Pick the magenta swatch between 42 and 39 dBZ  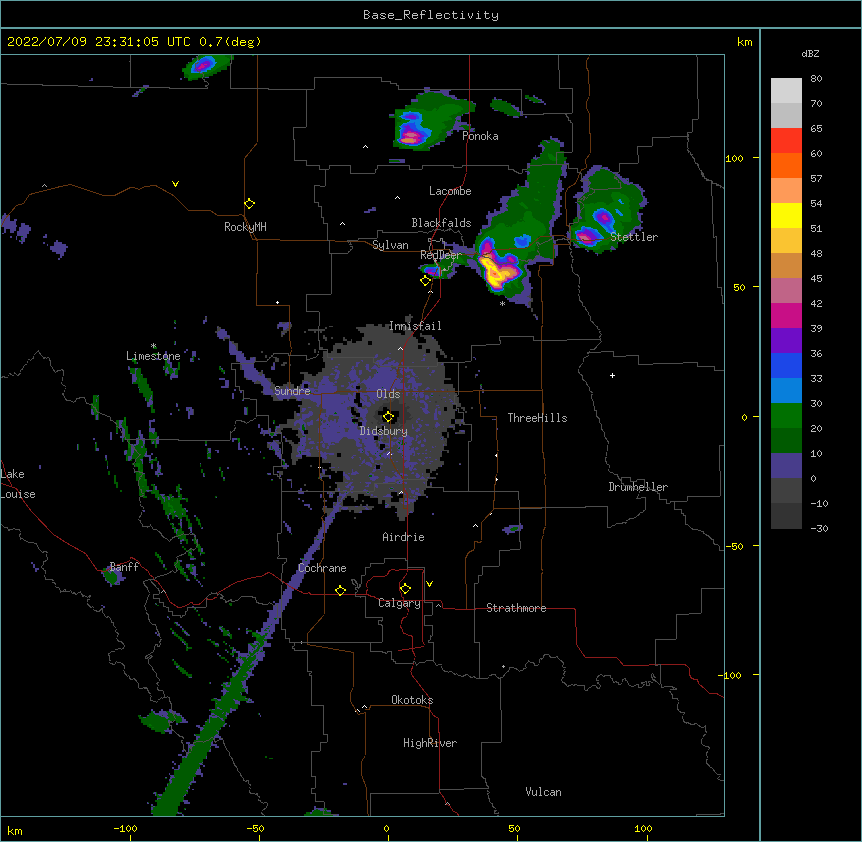(786, 315)
